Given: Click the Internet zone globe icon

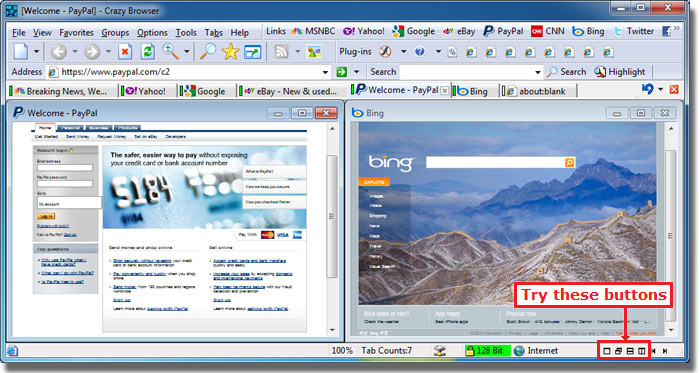Looking at the screenshot, I should pos(519,351).
